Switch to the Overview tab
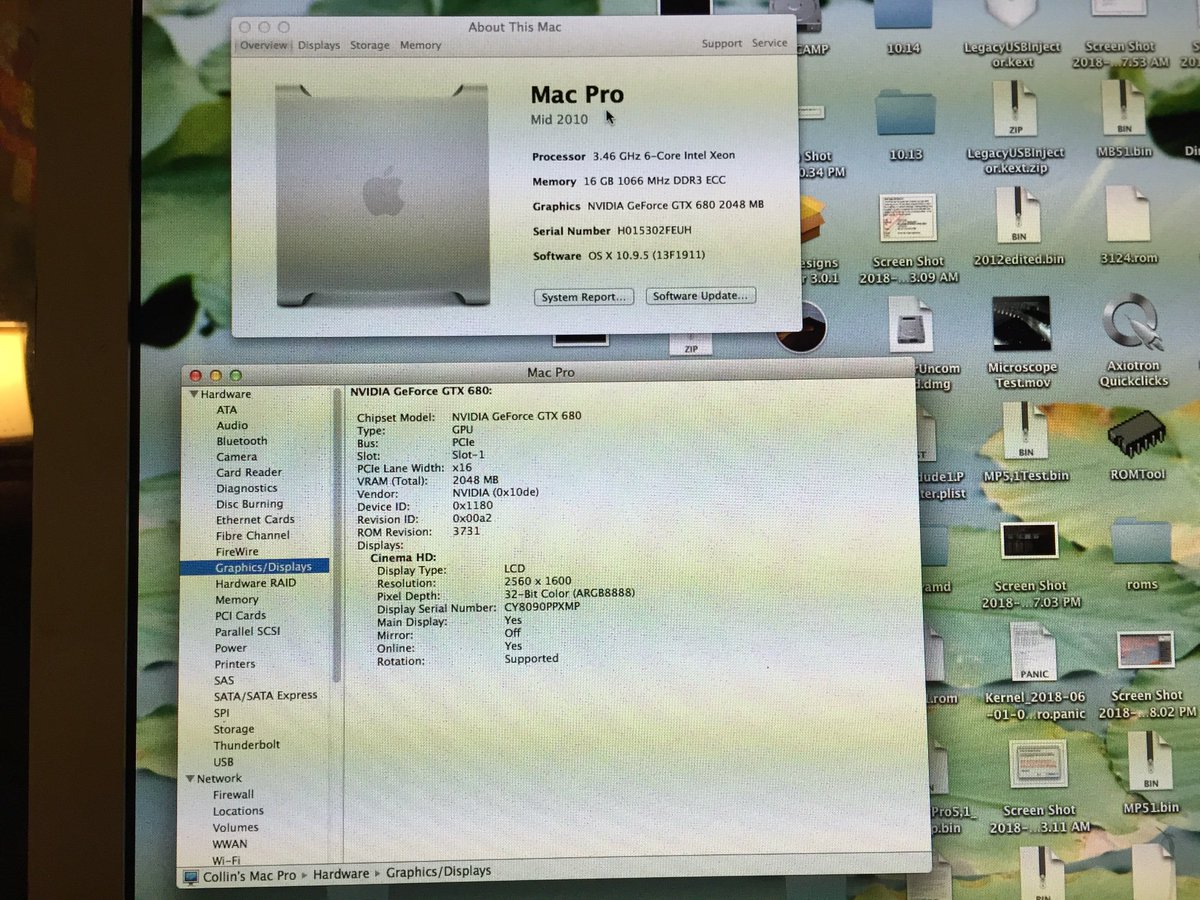Viewport: 1200px width, 900px height. pyautogui.click(x=264, y=45)
